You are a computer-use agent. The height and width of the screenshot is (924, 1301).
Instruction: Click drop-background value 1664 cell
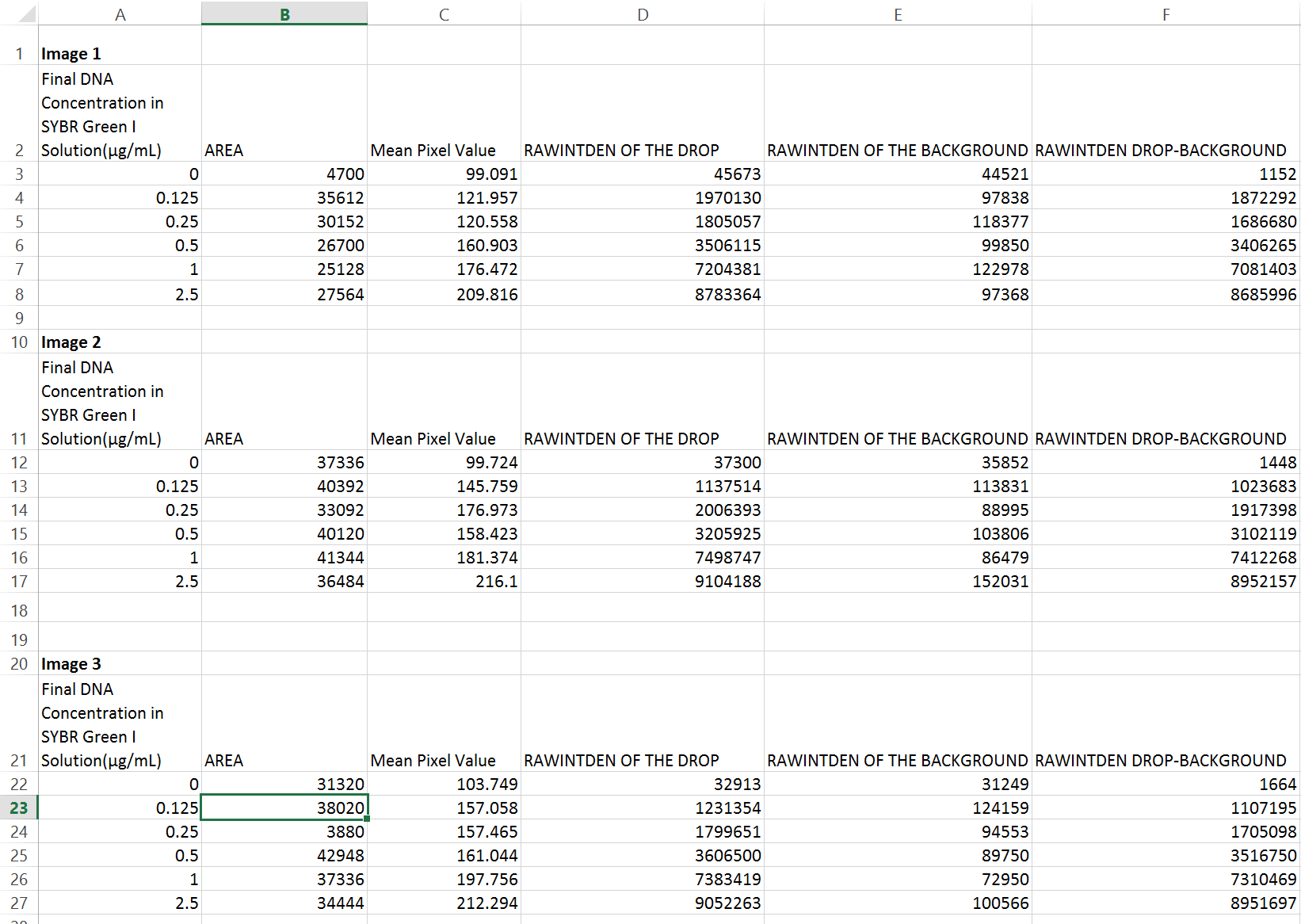pyautogui.click(x=1166, y=785)
